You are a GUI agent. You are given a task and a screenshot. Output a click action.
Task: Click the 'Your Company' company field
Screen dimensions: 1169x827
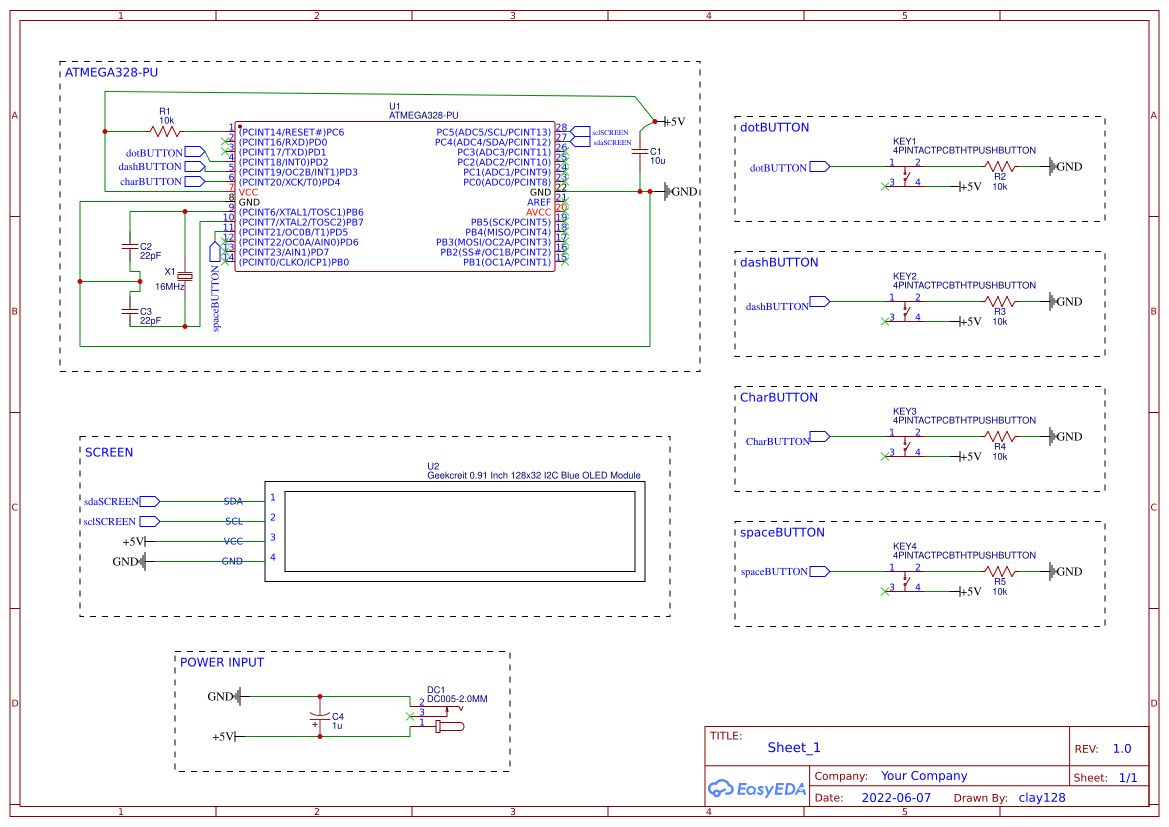coord(924,776)
